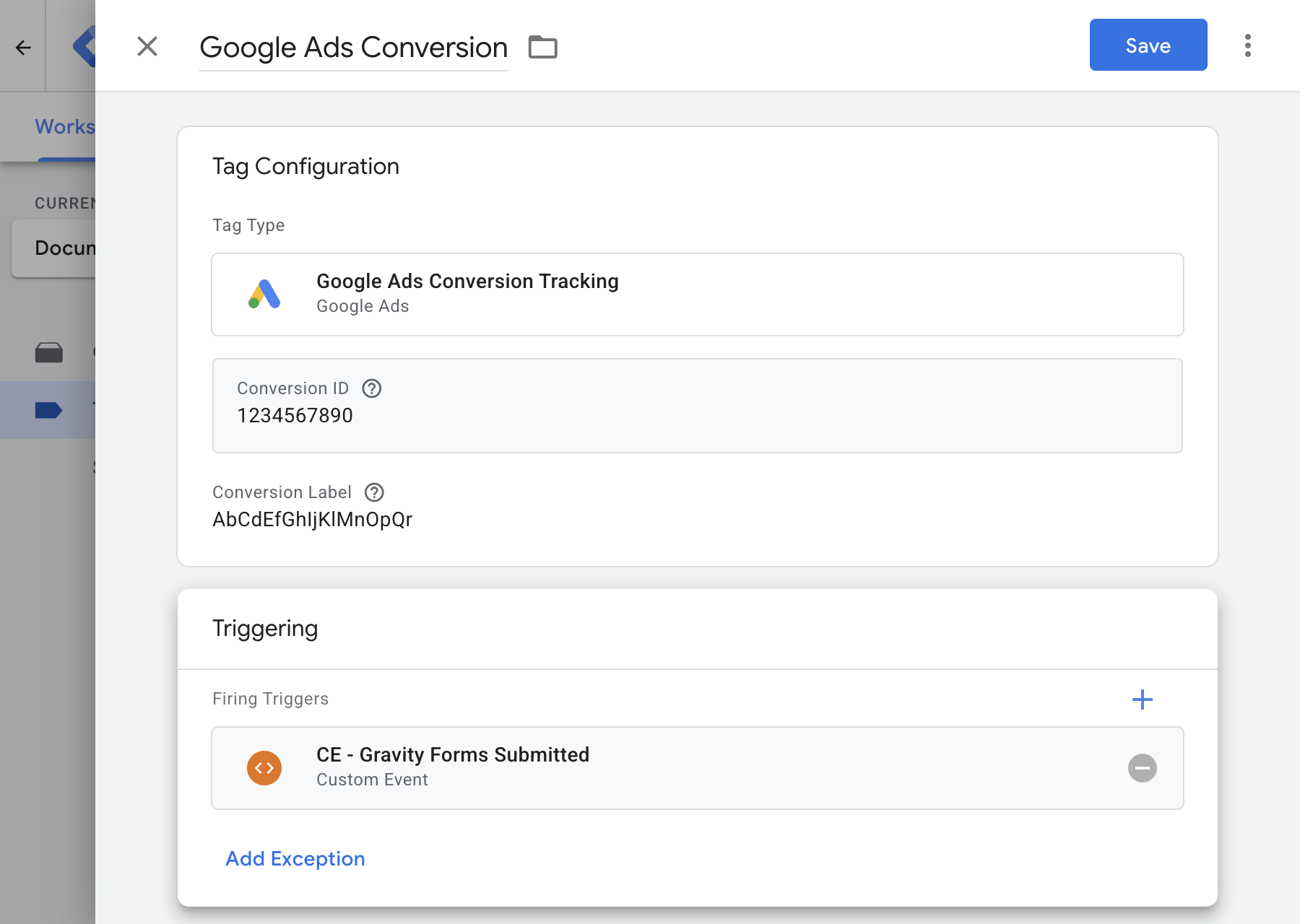Click the overview briefcase icon in background sidebar

coord(48,352)
